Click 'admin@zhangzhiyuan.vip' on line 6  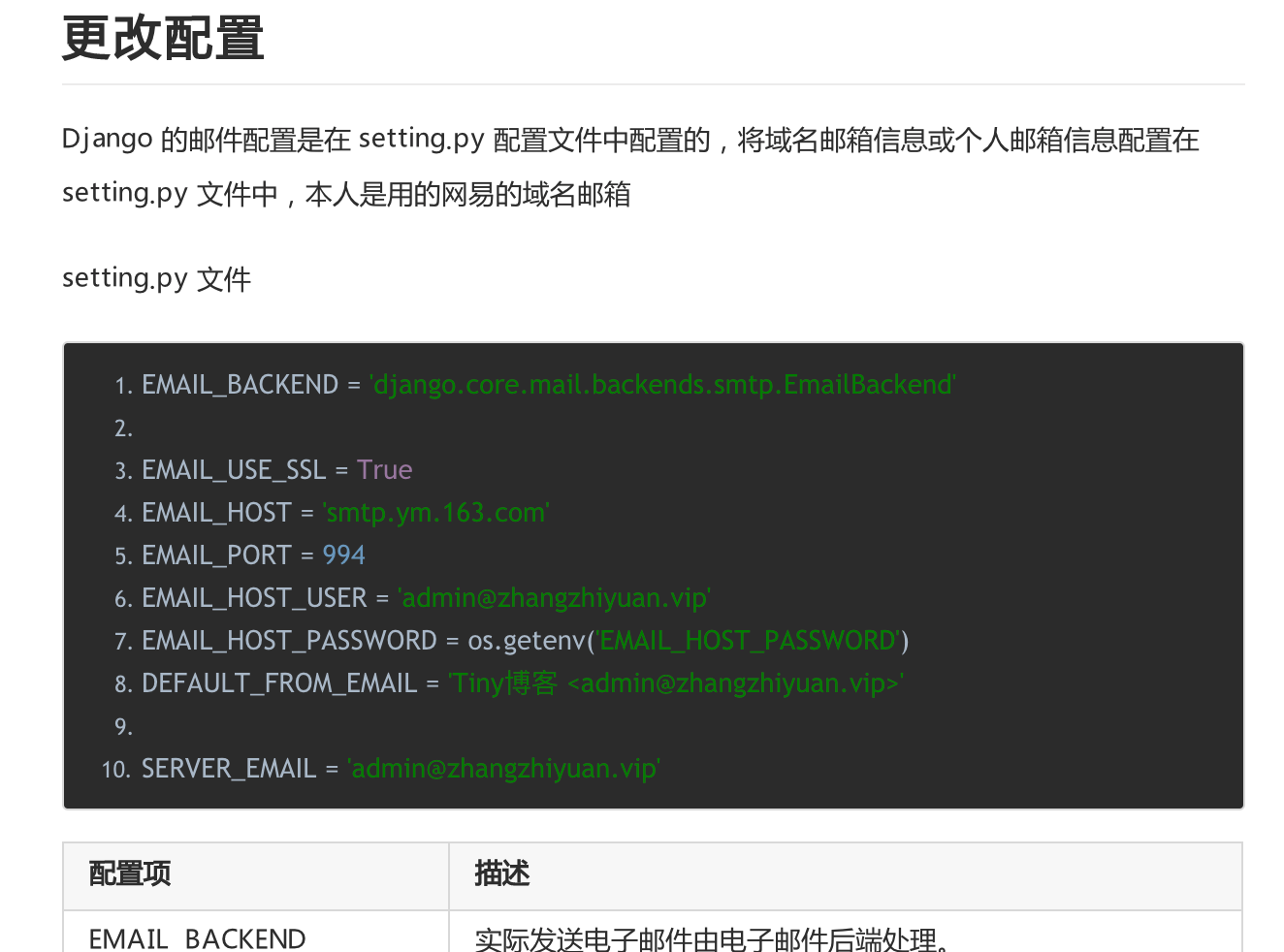tap(555, 598)
